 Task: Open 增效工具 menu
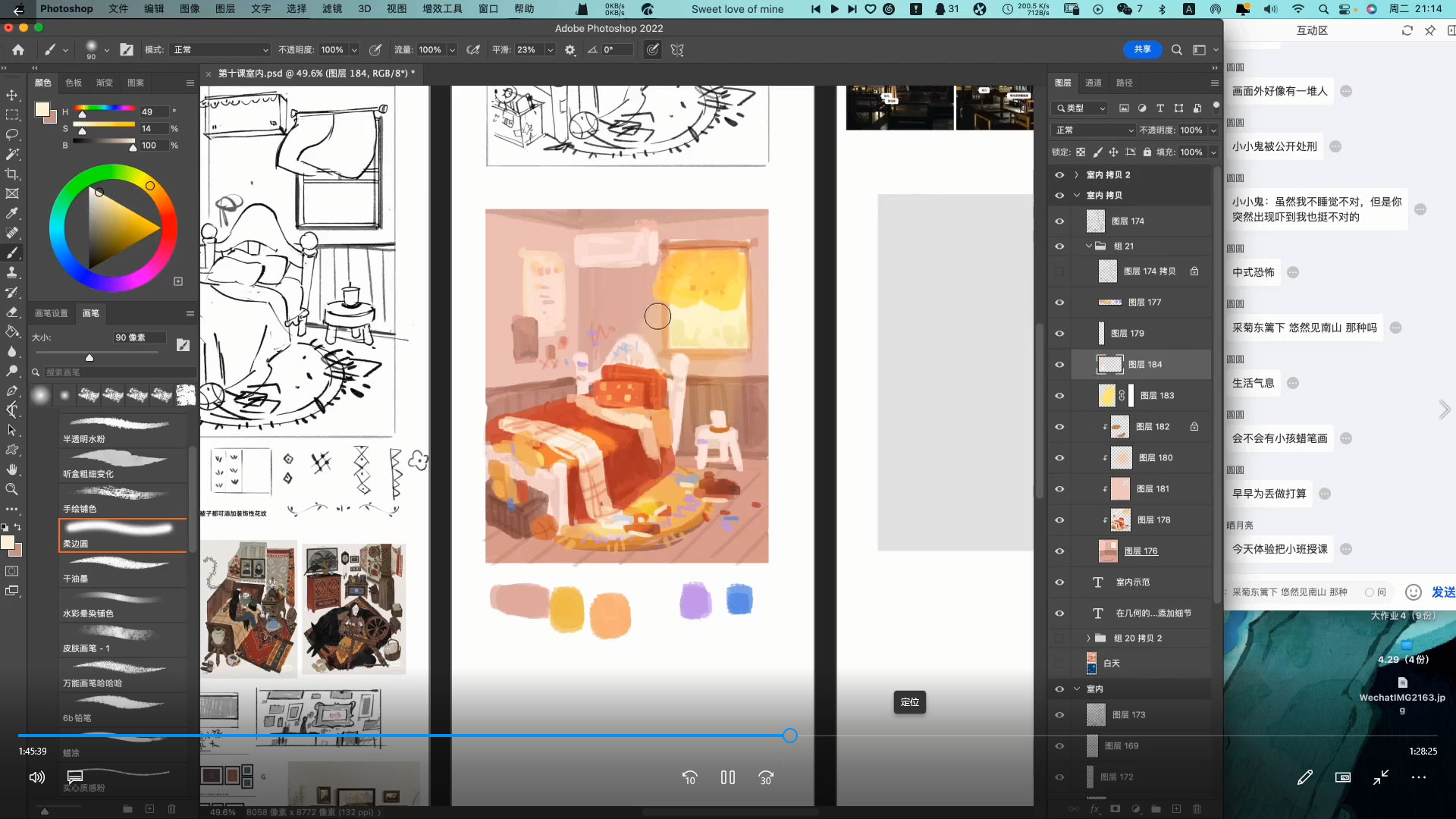pos(442,9)
